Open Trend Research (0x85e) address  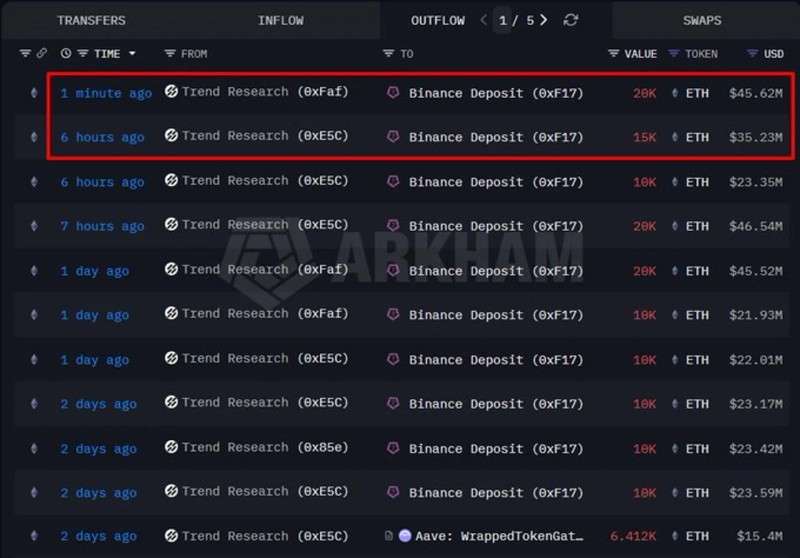click(265, 448)
